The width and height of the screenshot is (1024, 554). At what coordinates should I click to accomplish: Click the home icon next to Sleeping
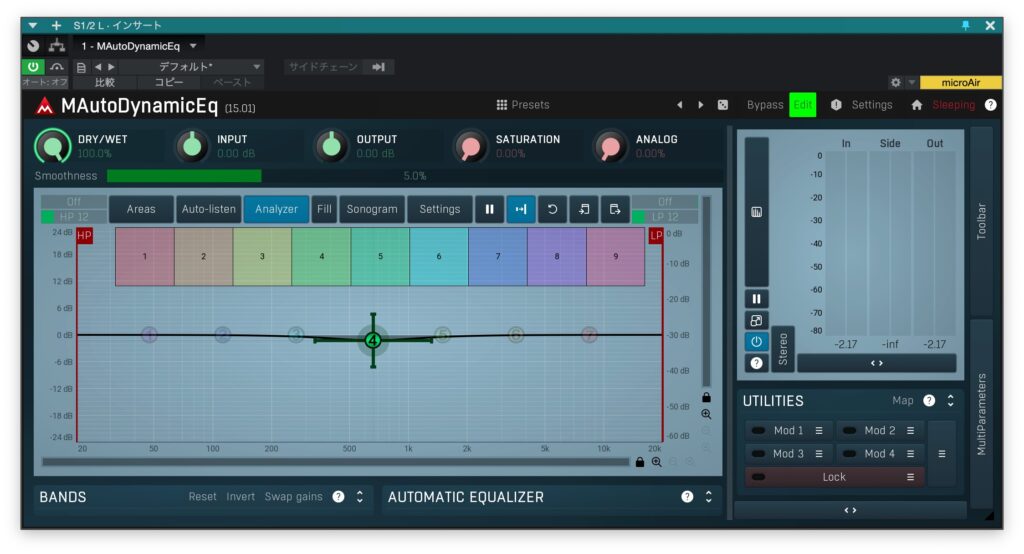click(x=916, y=105)
